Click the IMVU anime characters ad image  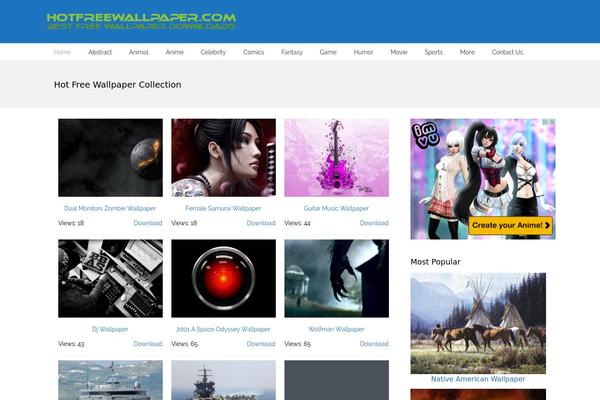[x=483, y=179]
